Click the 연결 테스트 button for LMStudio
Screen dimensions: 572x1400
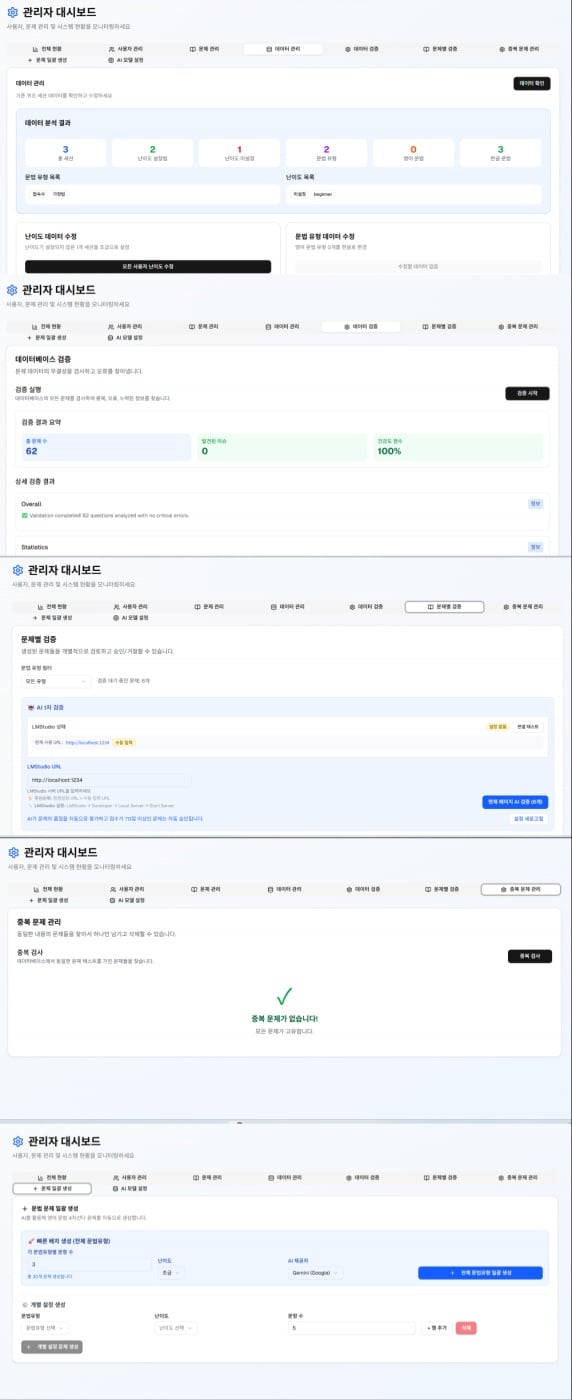tap(527, 726)
